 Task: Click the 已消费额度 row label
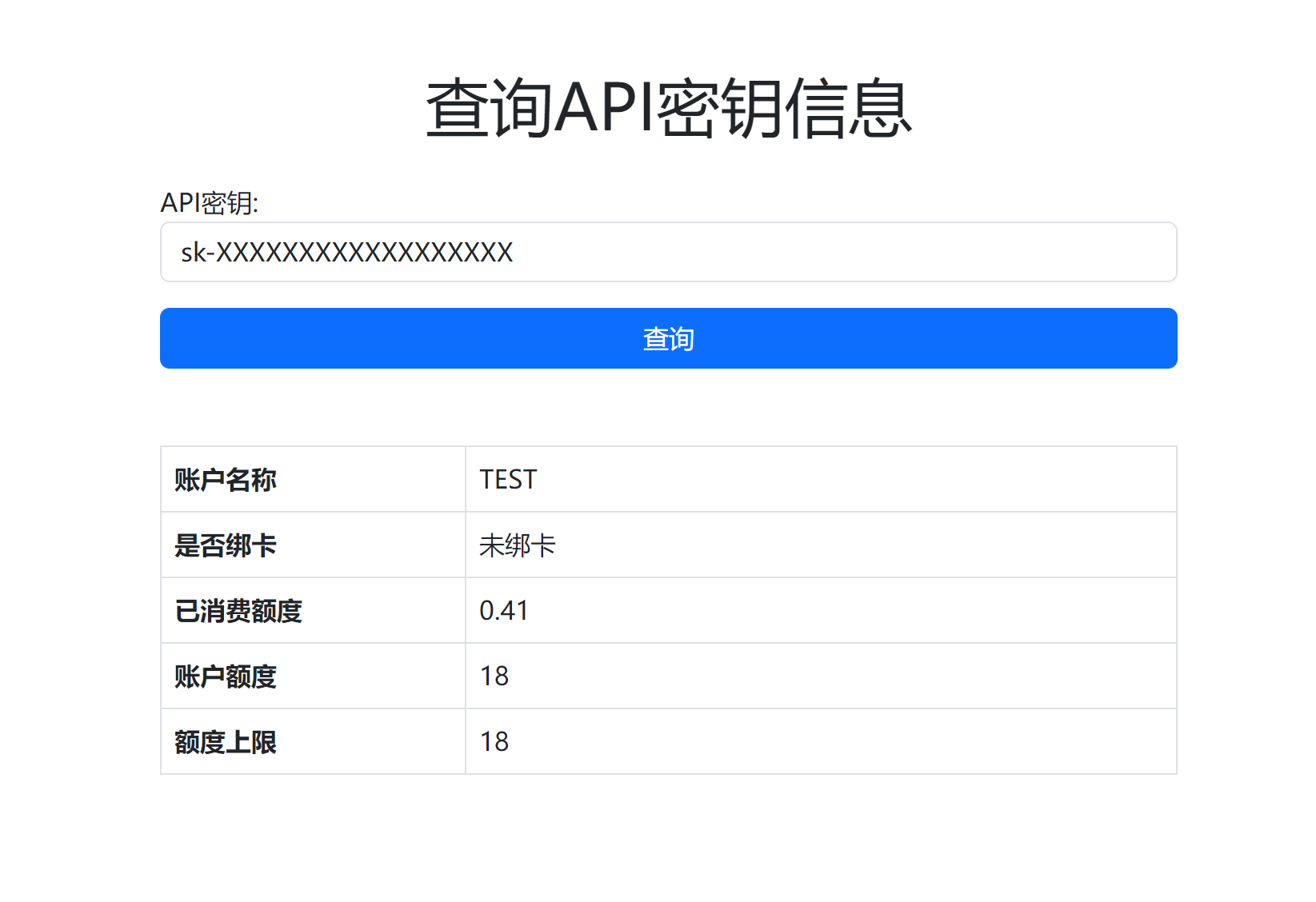pyautogui.click(x=238, y=611)
